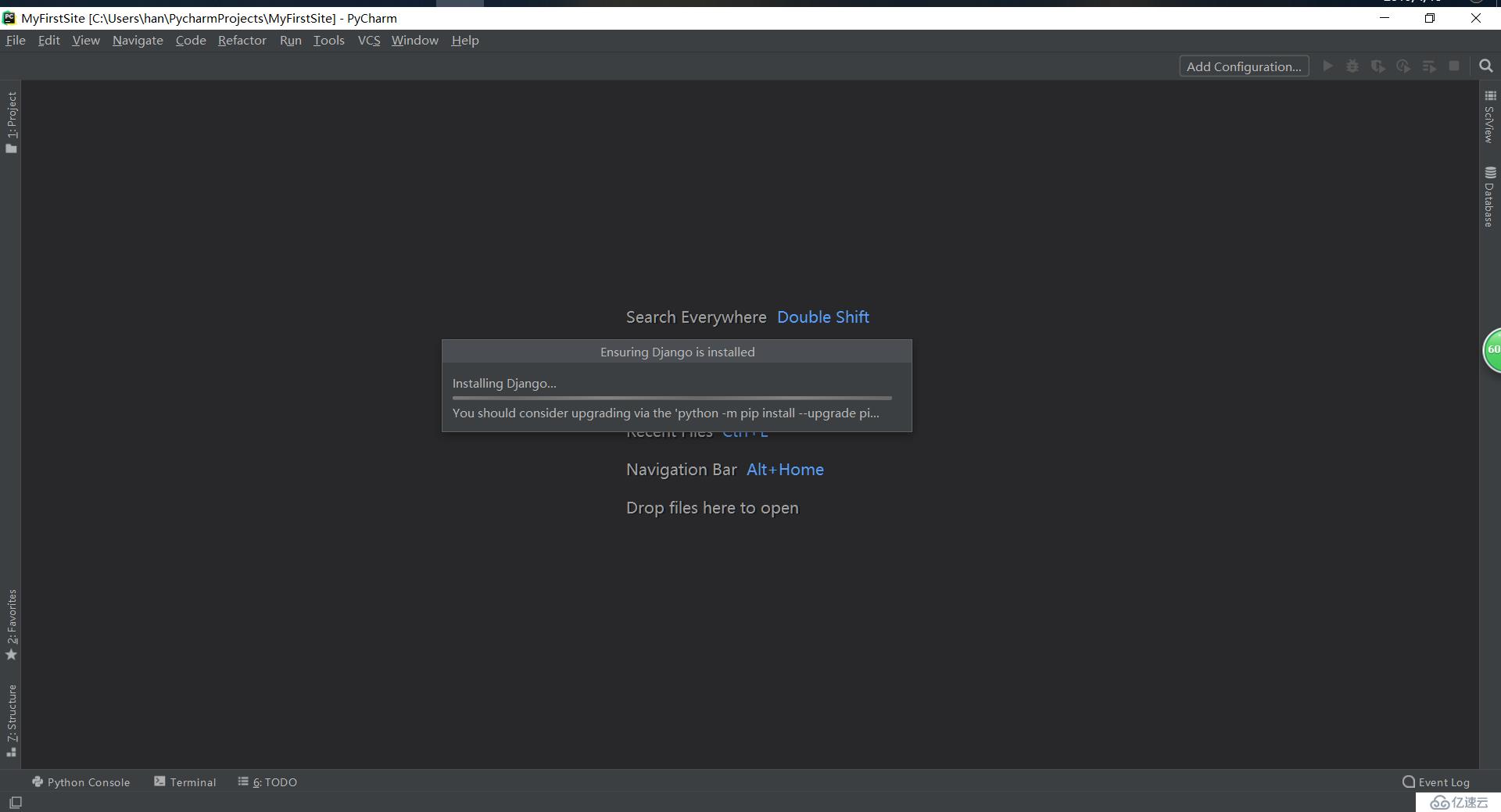Click the 'Installing Django...' status text
1501x812 pixels.
[504, 383]
